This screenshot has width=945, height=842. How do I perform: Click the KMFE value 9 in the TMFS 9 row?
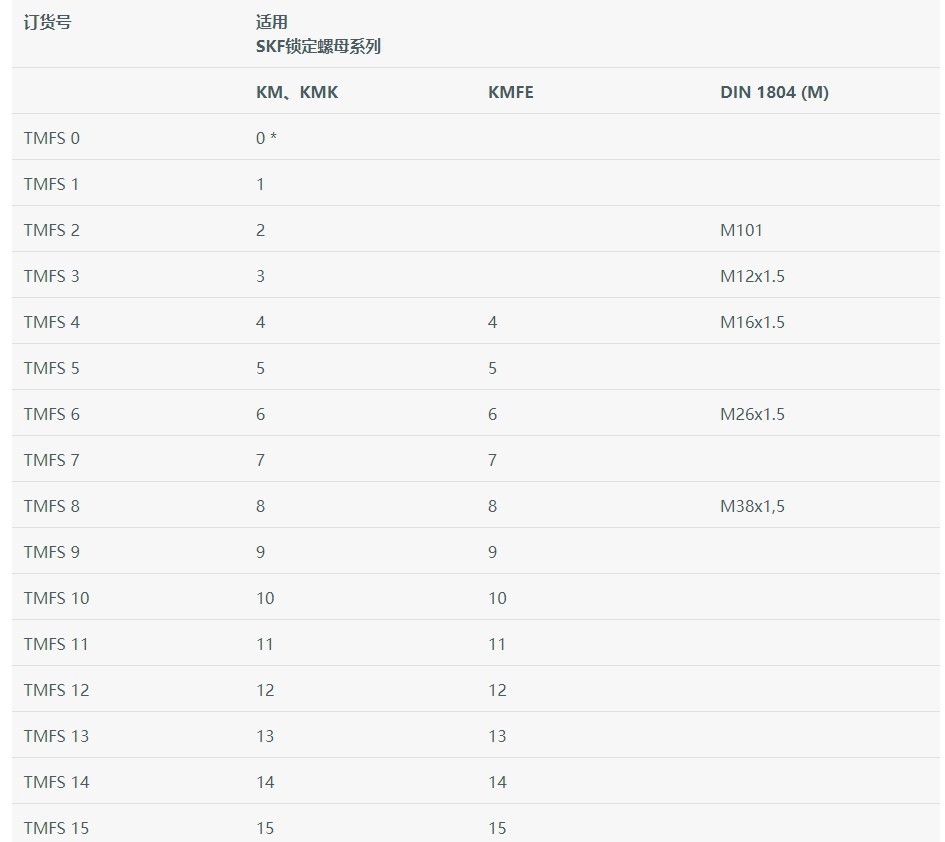(492, 552)
